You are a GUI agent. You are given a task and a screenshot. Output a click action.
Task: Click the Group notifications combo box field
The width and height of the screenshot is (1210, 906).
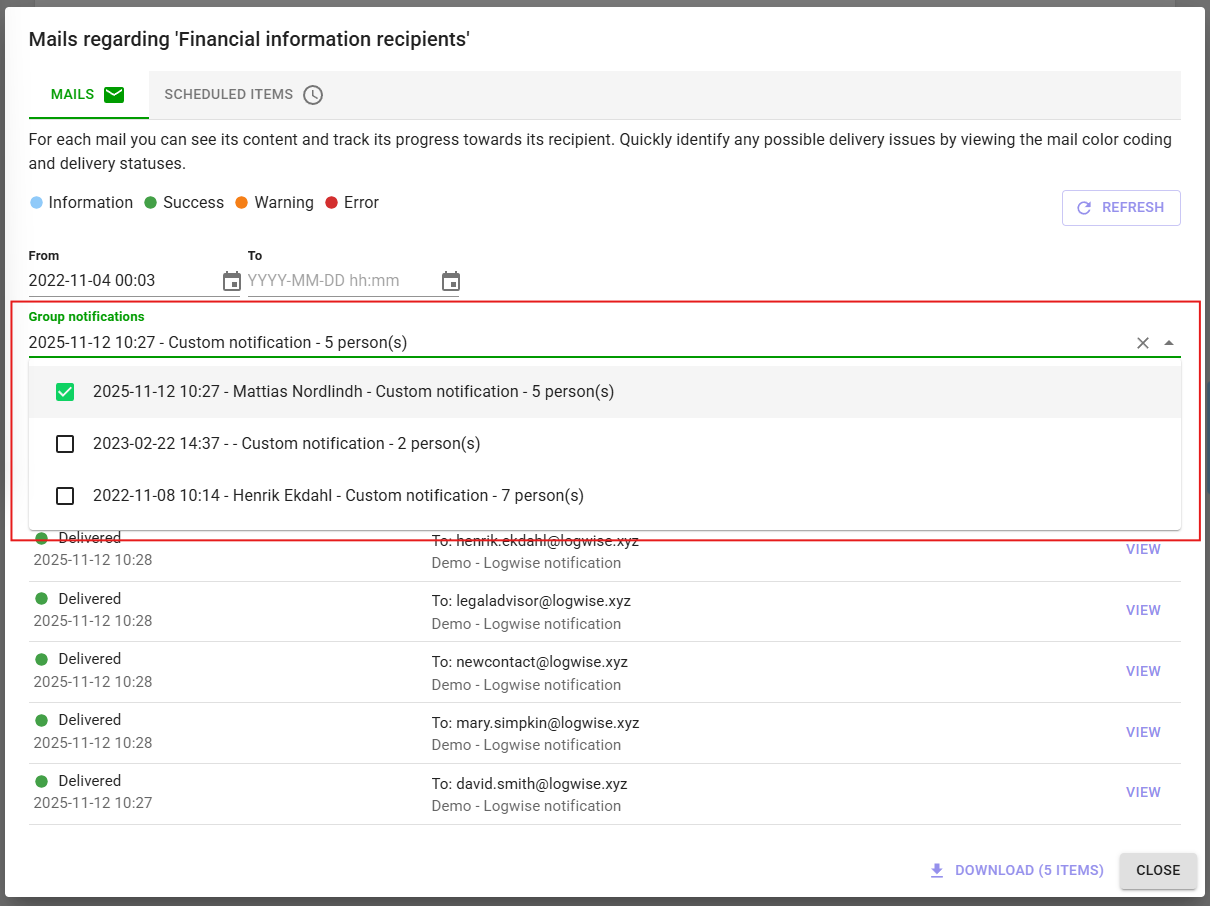570,343
